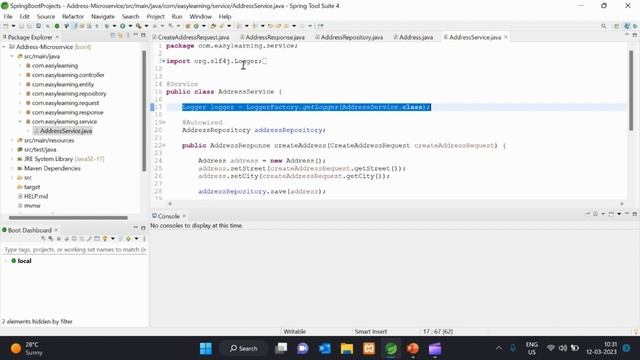Viewport: 640px width, 360px height.
Task: Maximize the Package Explorer panel
Action: [143, 36]
